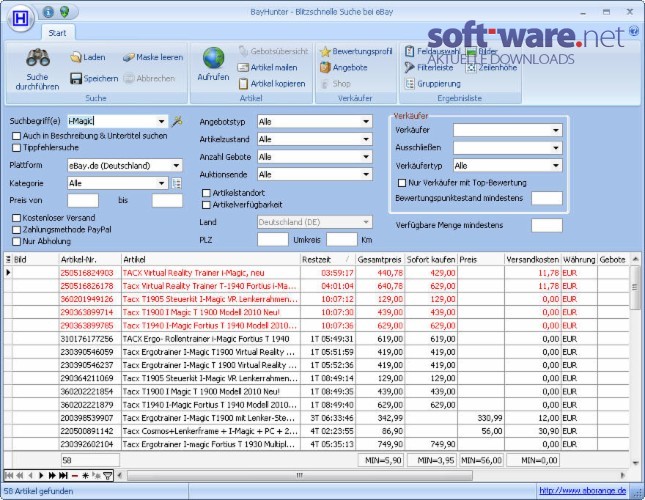Open Kategorie dropdown
Screen dimensions: 645x500
tap(162, 183)
